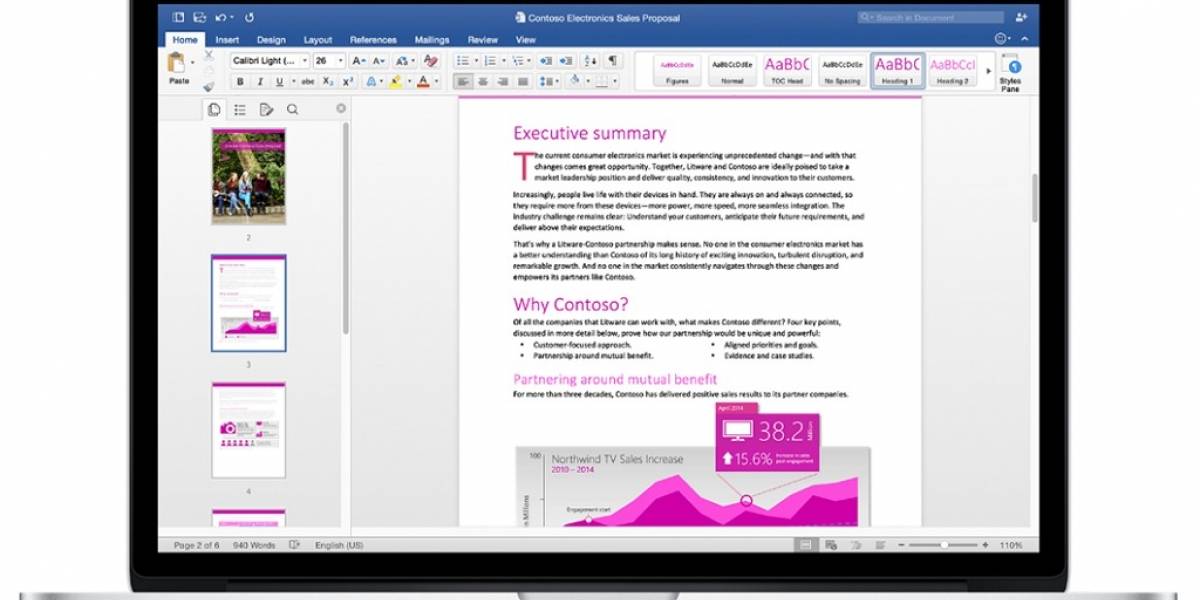Screen dimensions: 1200x600
Task: Open the bullet list dropdown arrow
Action: [x=475, y=61]
